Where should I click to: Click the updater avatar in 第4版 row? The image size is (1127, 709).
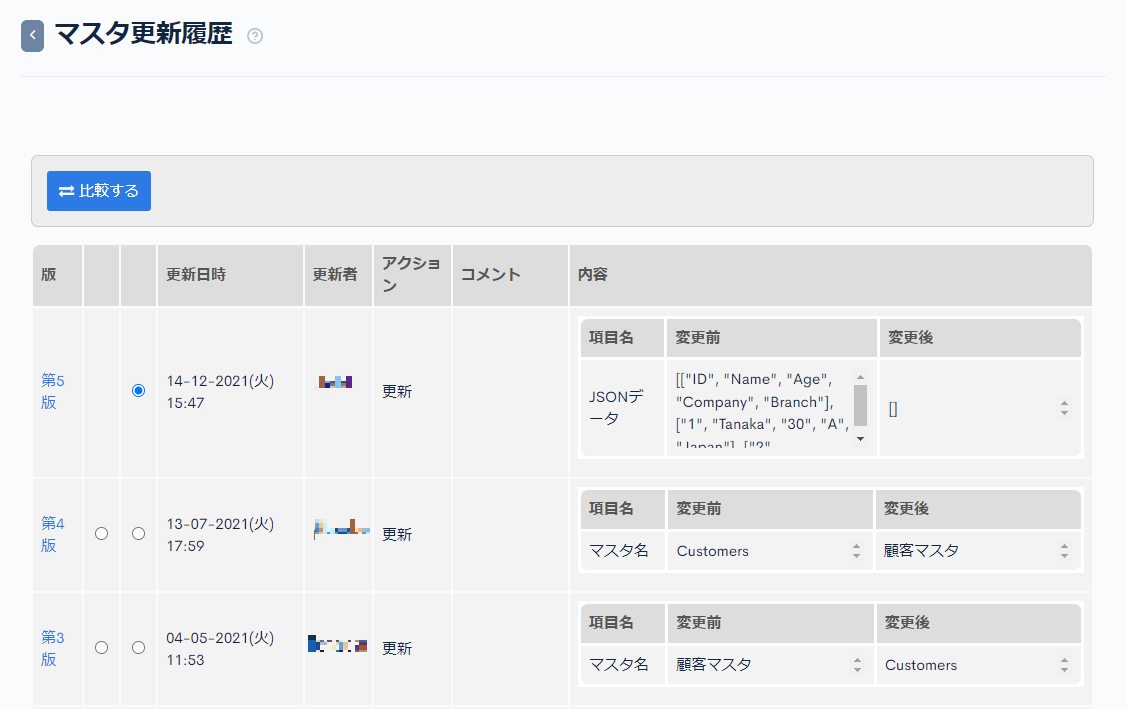(341, 529)
